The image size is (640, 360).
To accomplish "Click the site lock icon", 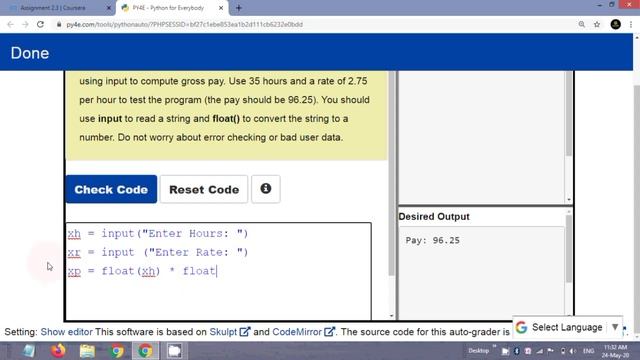I will [x=59, y=24].
